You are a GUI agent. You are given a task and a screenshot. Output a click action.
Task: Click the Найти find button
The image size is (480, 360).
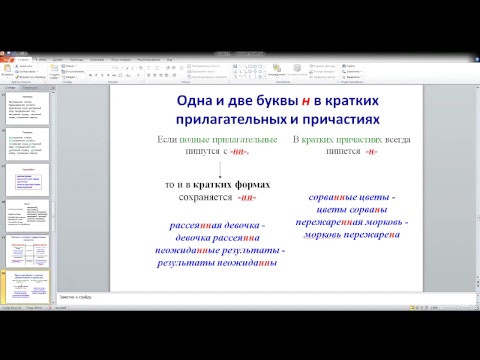tap(349, 66)
